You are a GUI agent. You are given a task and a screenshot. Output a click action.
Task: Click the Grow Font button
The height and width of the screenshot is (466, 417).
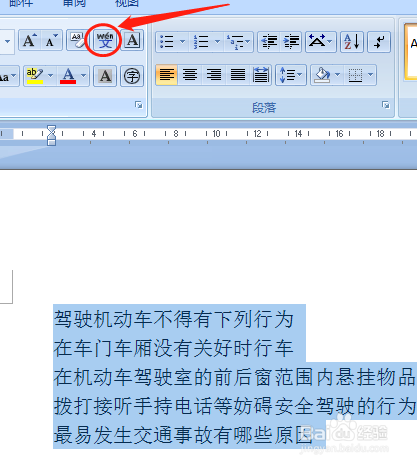30,41
